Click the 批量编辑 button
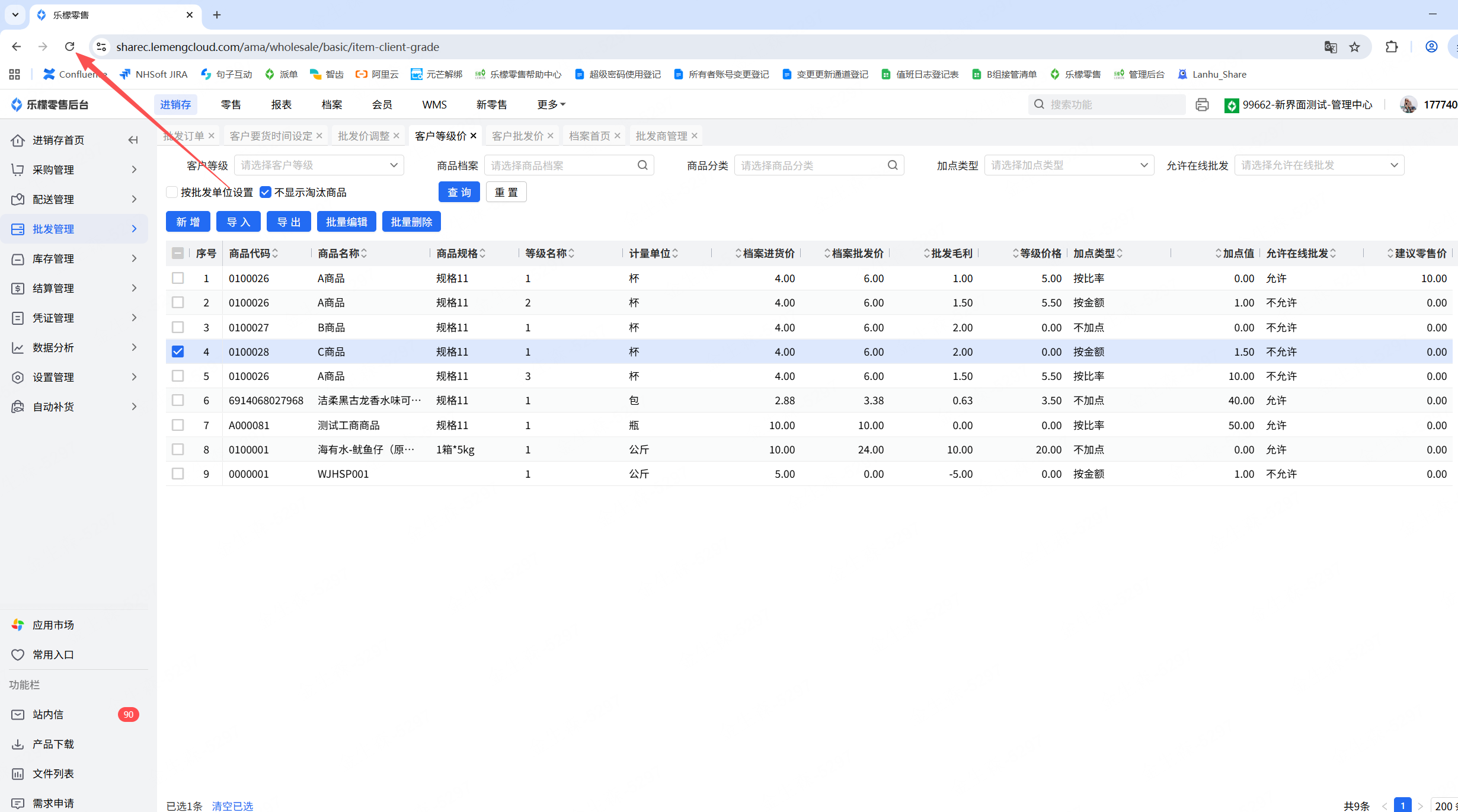 click(x=347, y=222)
